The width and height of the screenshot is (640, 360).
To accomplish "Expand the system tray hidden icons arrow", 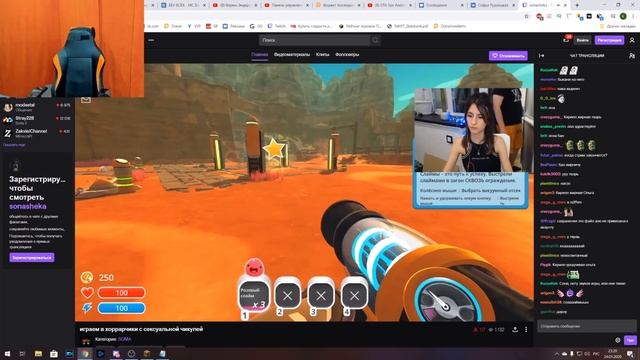I will tap(557, 353).
